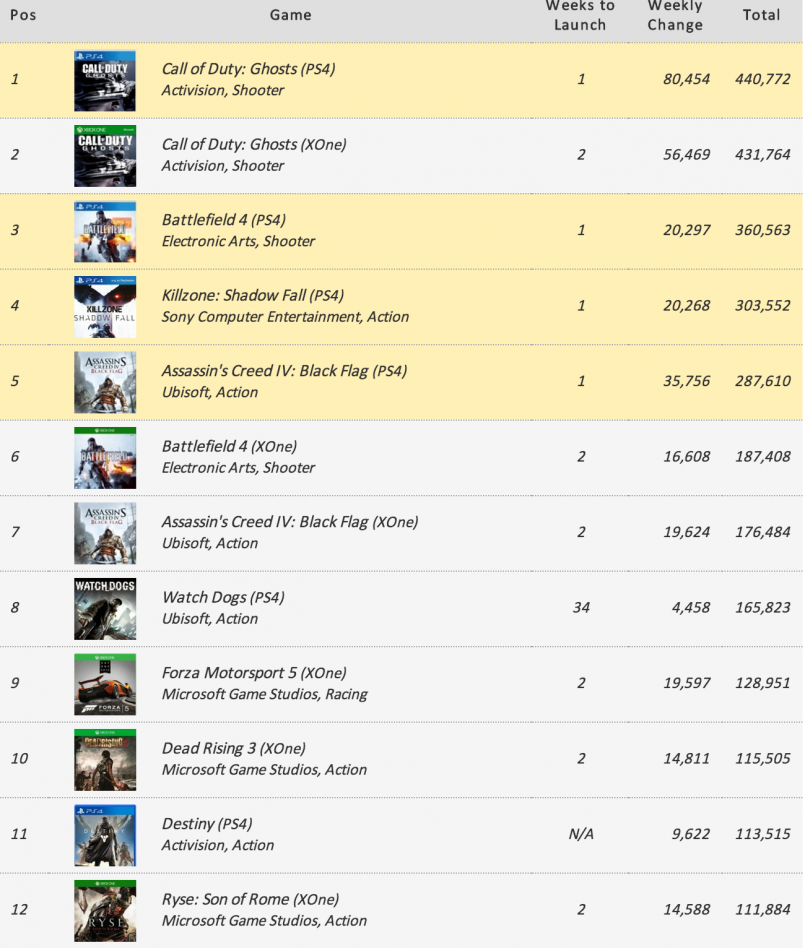Open Destiny (PS4) game title link
Screen dimensions: 805x948
[207, 824]
